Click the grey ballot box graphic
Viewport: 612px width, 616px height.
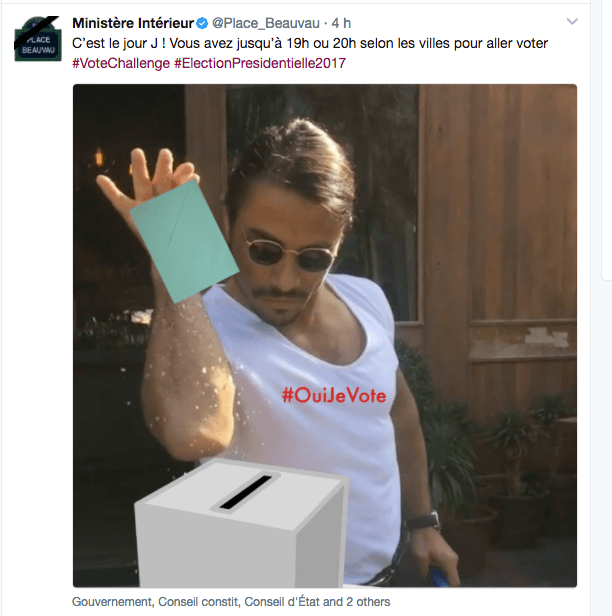click(241, 524)
